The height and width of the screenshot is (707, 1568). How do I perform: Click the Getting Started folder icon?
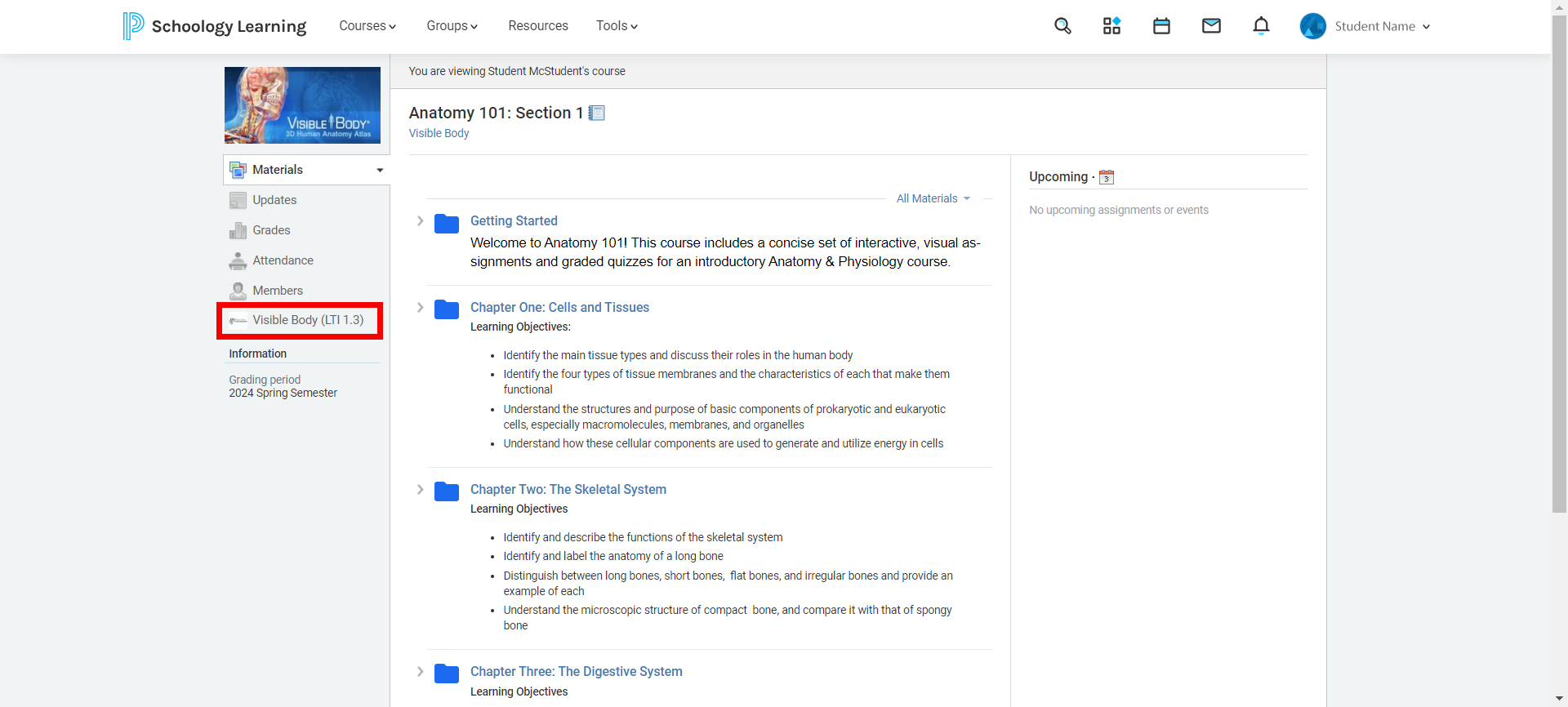(x=447, y=223)
